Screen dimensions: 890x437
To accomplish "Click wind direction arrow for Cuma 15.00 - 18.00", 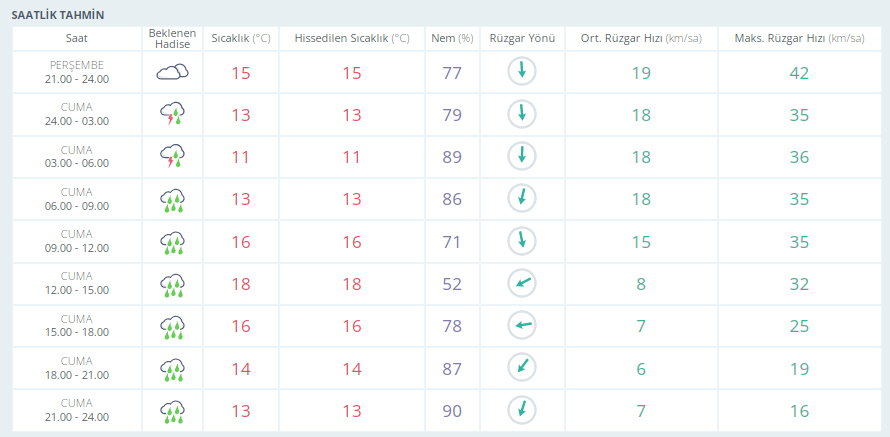I will (521, 326).
